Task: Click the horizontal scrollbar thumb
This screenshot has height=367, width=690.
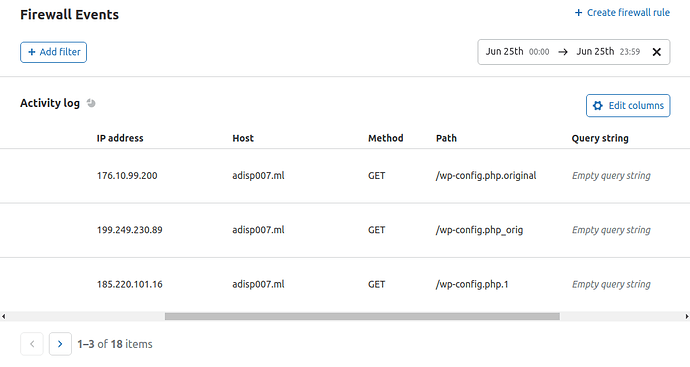Action: [362, 316]
